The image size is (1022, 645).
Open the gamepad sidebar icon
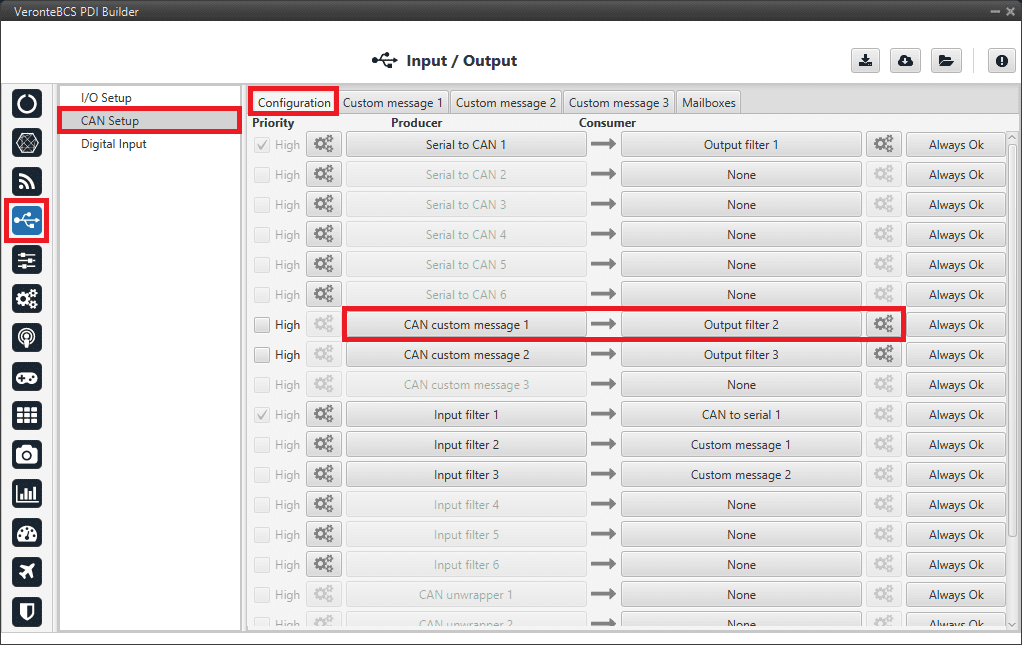pos(27,377)
